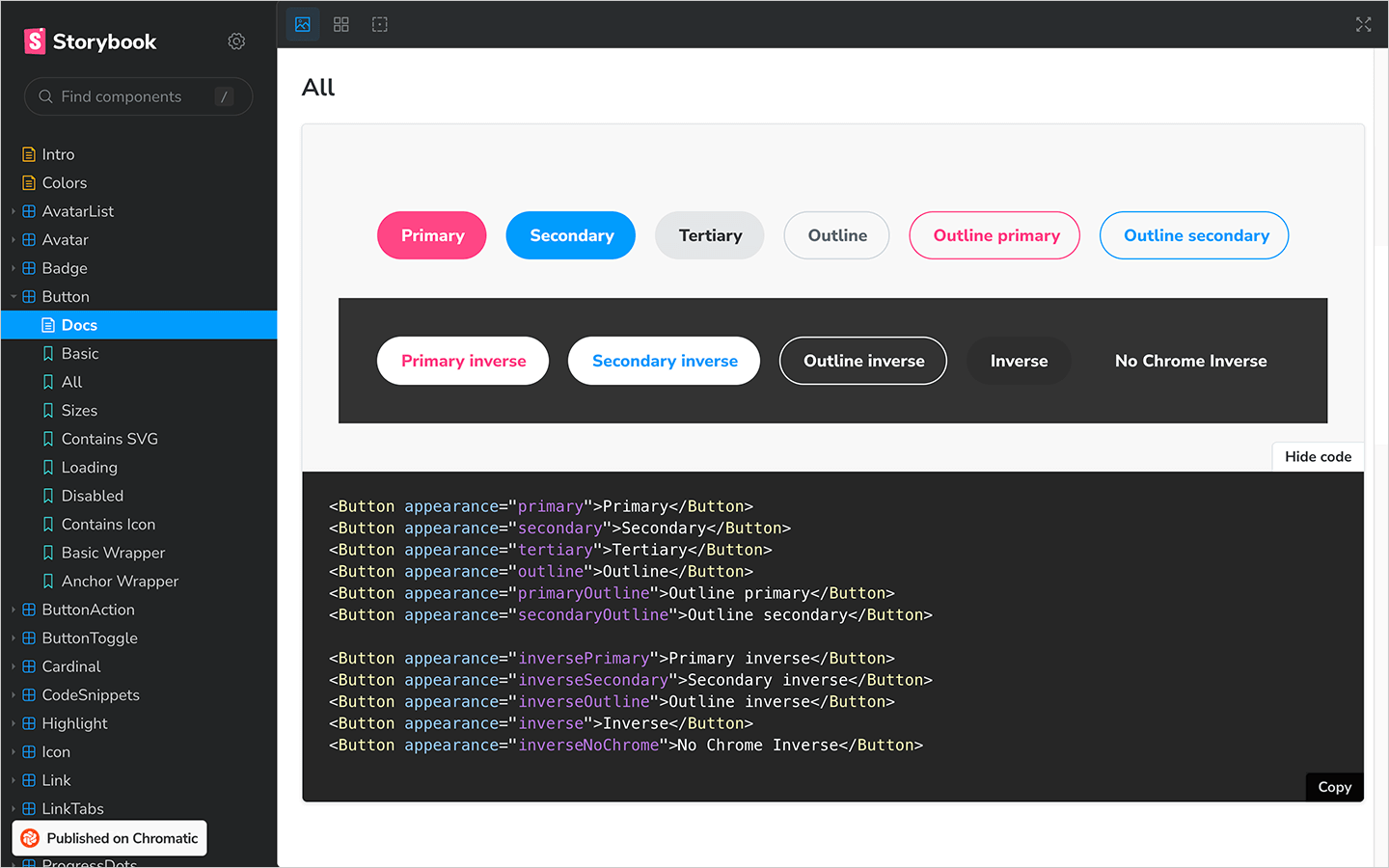Click the Cardinal component icon
Viewport: 1389px width, 868px height.
pyautogui.click(x=29, y=666)
